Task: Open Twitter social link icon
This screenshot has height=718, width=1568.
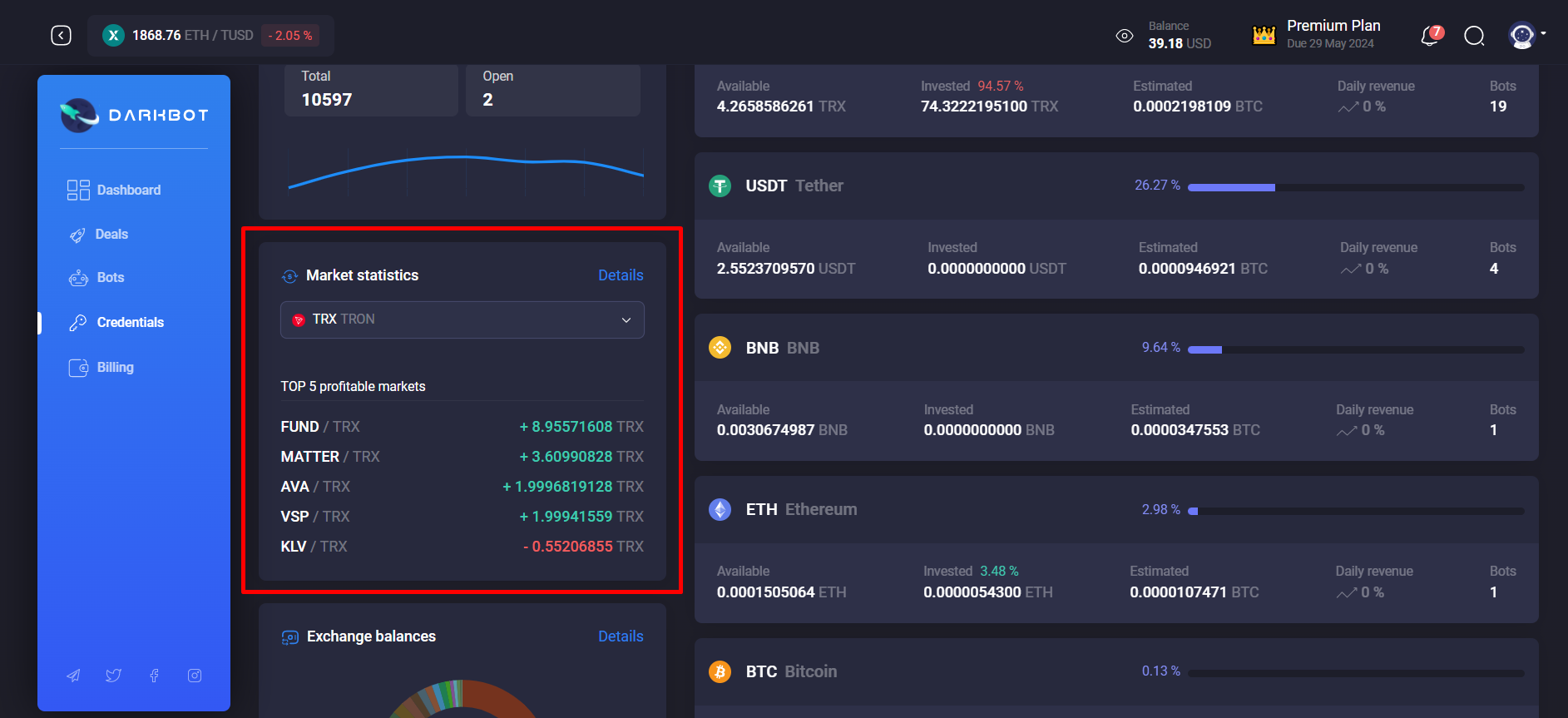Action: tap(114, 676)
